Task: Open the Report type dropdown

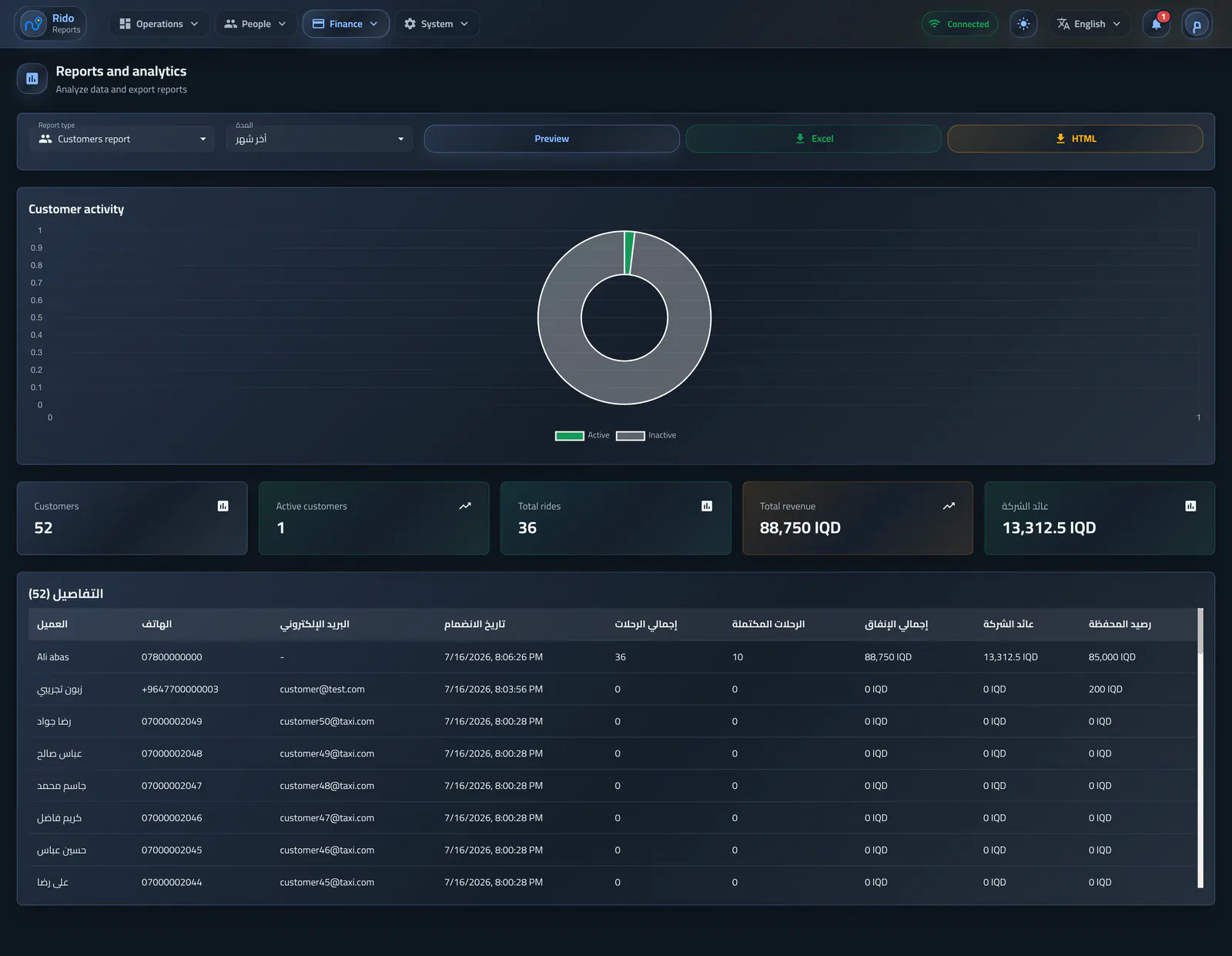Action: [x=122, y=139]
